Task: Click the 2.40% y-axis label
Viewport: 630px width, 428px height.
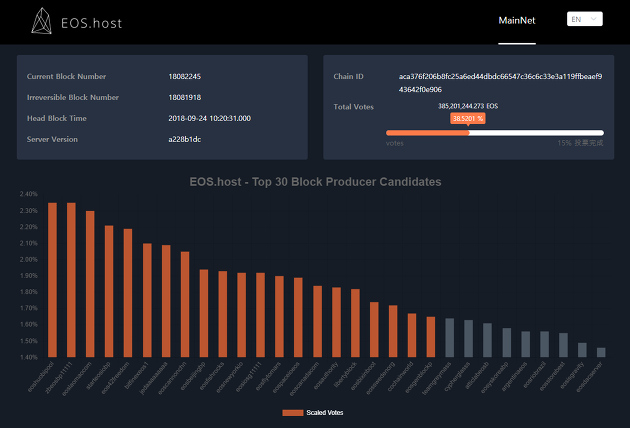Action: pos(29,194)
